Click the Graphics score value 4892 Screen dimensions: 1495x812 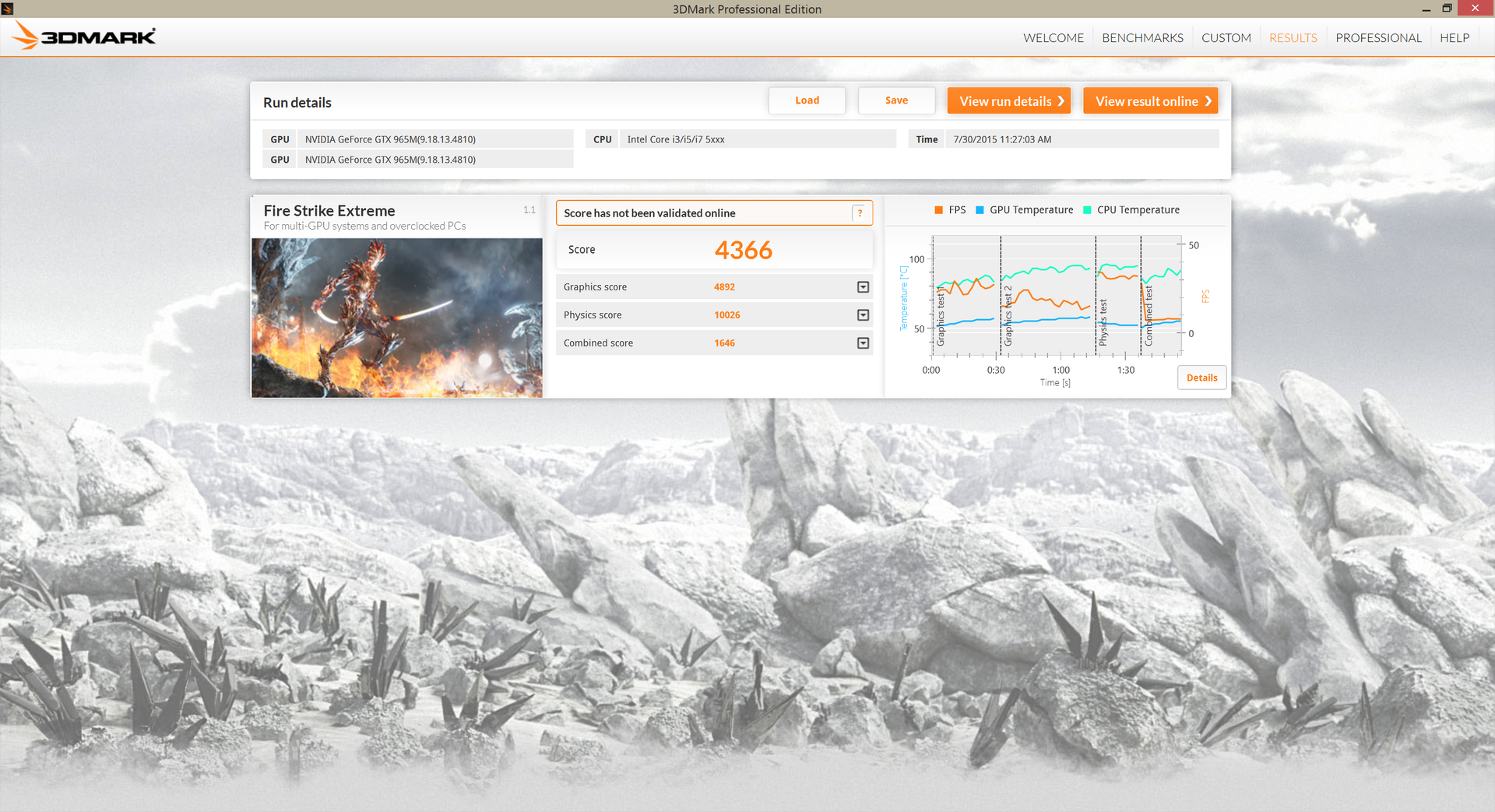[724, 287]
